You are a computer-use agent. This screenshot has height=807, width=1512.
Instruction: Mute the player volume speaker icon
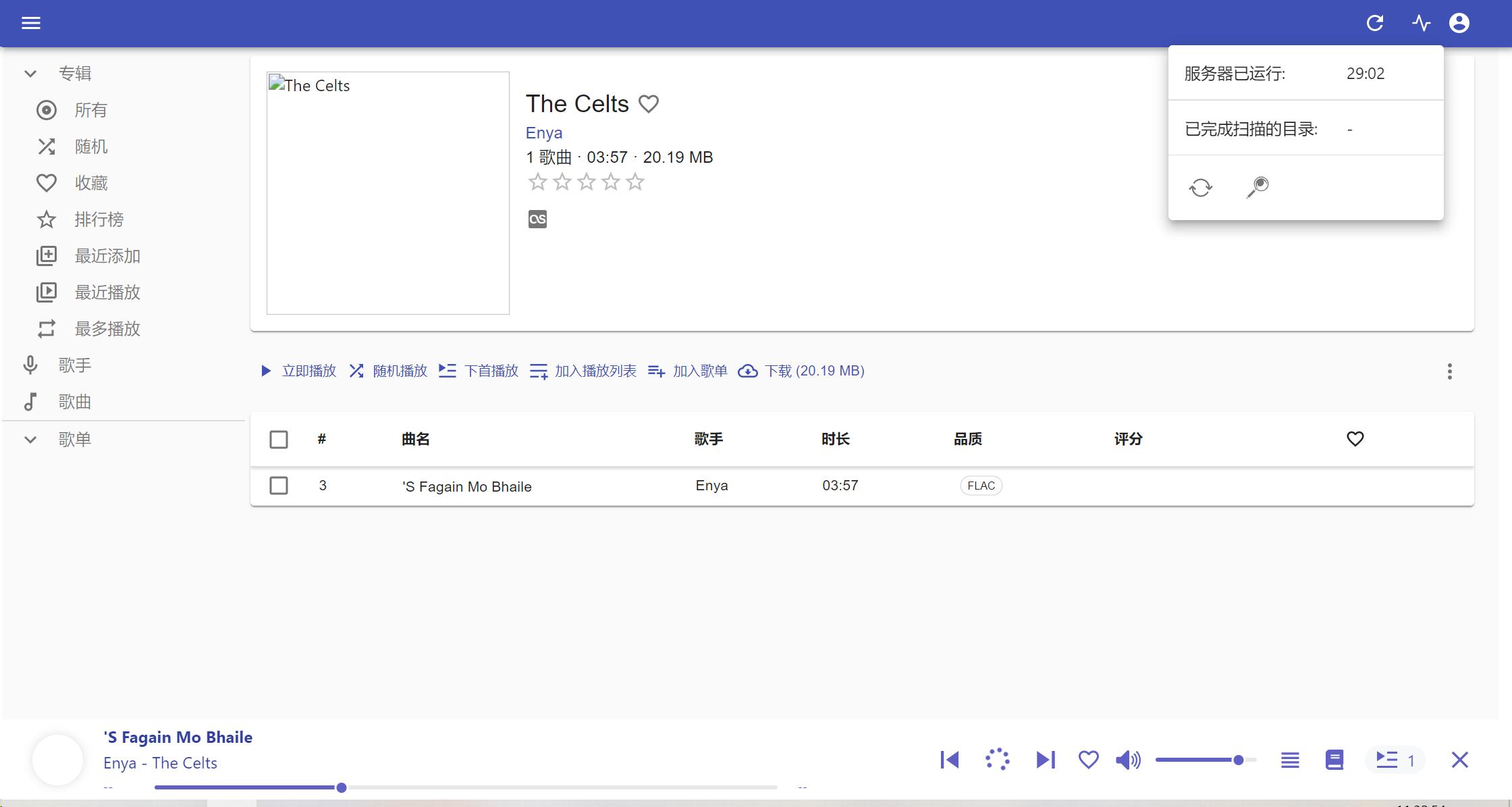coord(1127,760)
